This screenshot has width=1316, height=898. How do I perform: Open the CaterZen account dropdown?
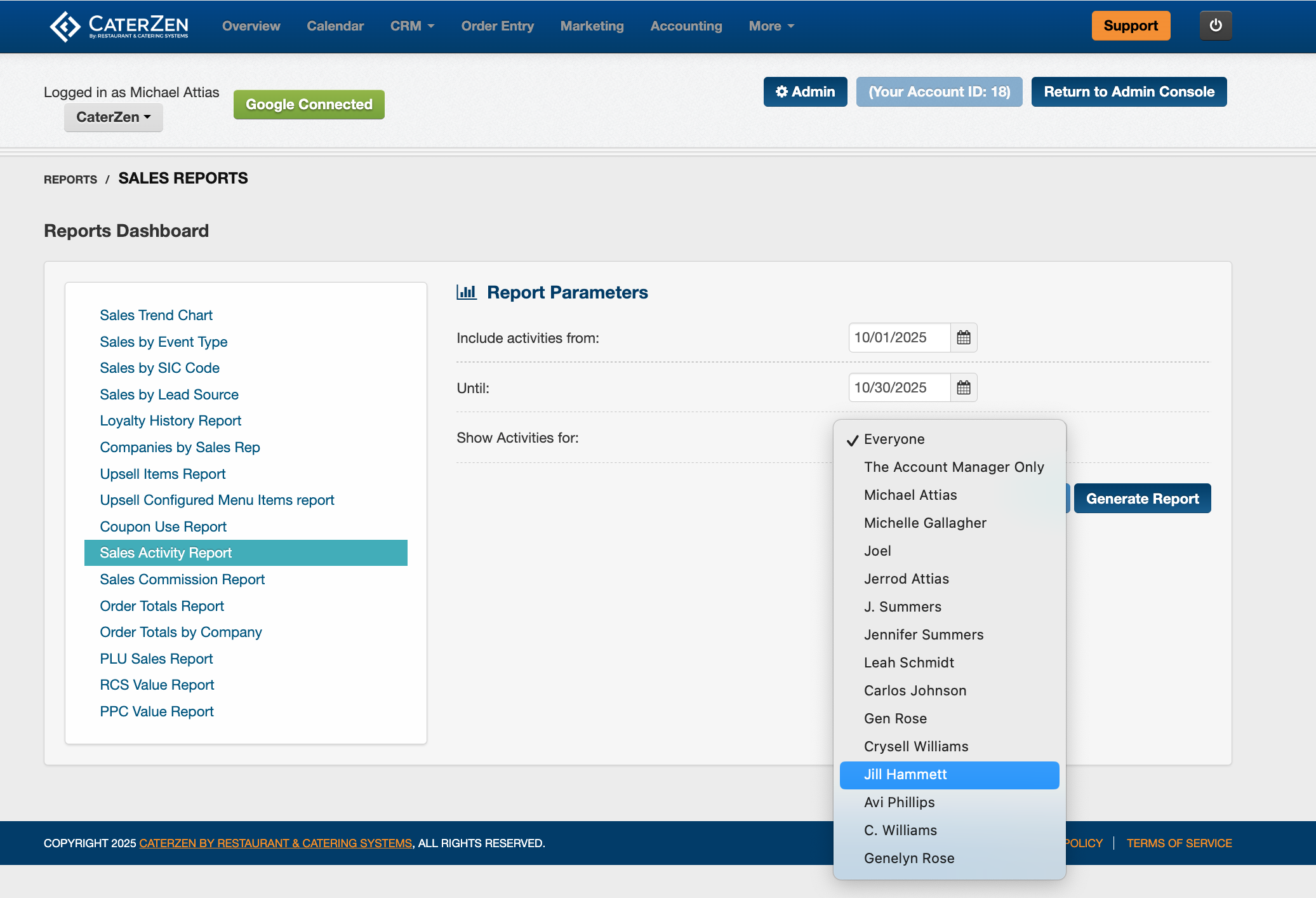[113, 117]
